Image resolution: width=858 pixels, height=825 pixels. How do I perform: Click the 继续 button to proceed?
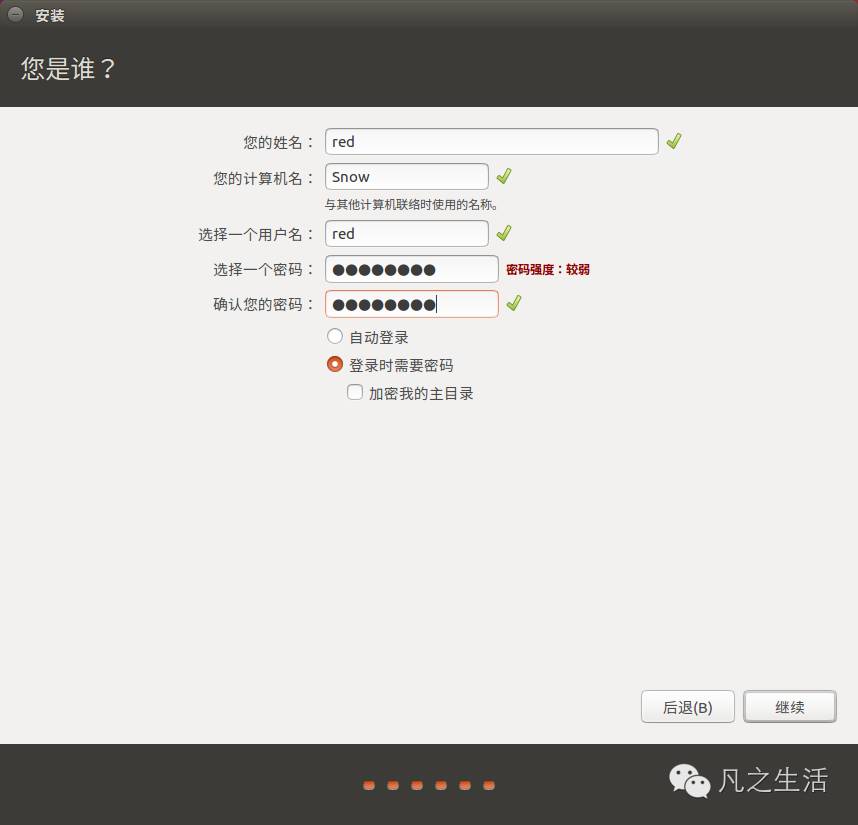(789, 706)
